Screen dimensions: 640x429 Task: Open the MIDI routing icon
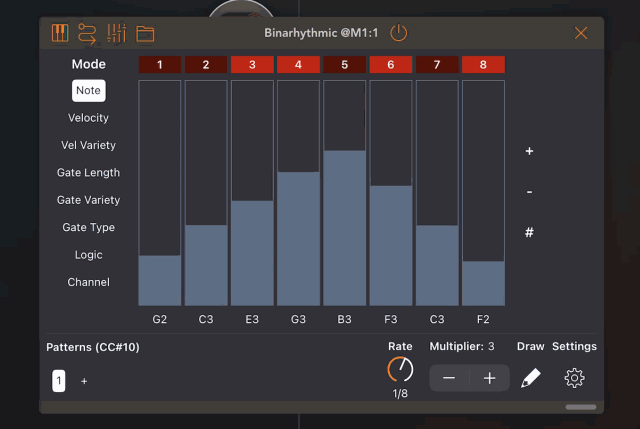pos(87,33)
